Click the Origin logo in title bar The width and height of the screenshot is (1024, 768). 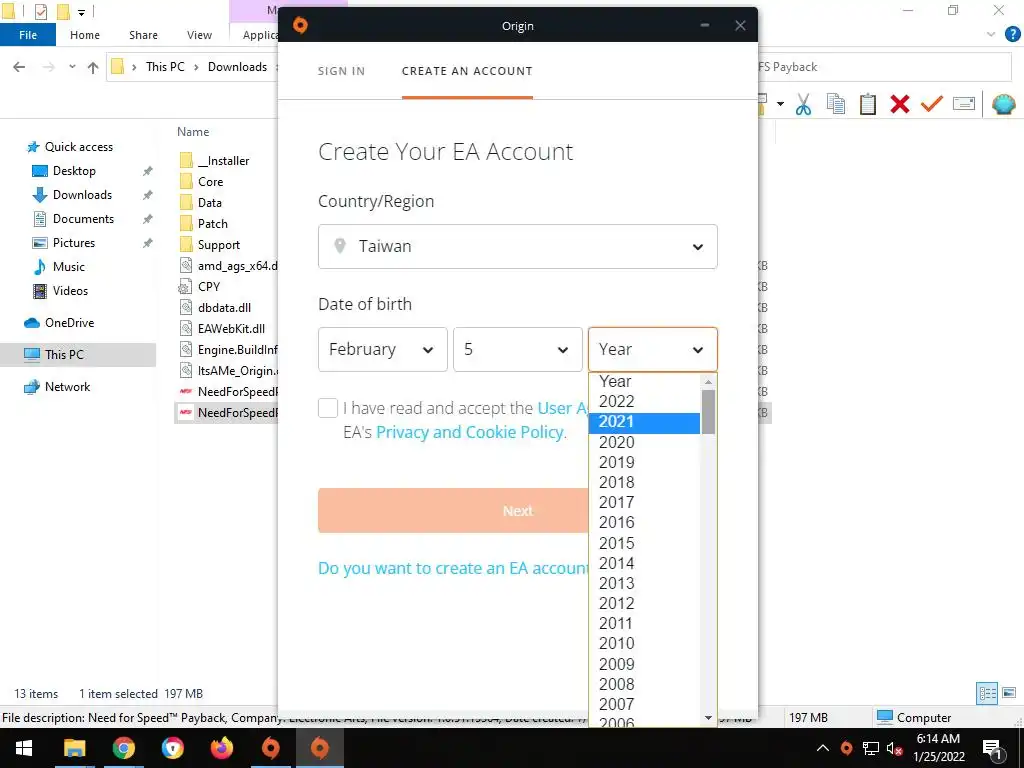[300, 25]
